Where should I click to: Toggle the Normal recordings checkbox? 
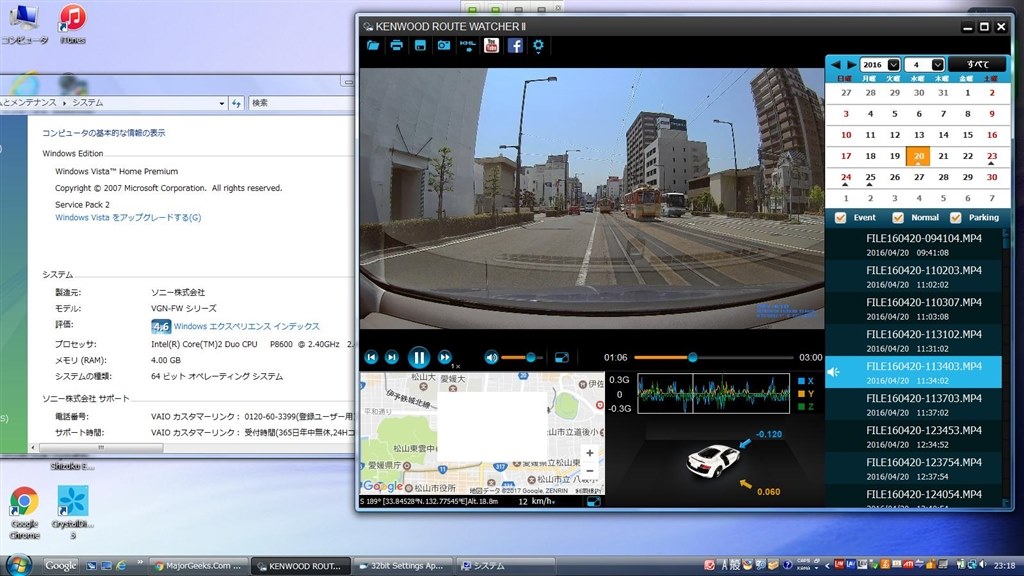(898, 218)
